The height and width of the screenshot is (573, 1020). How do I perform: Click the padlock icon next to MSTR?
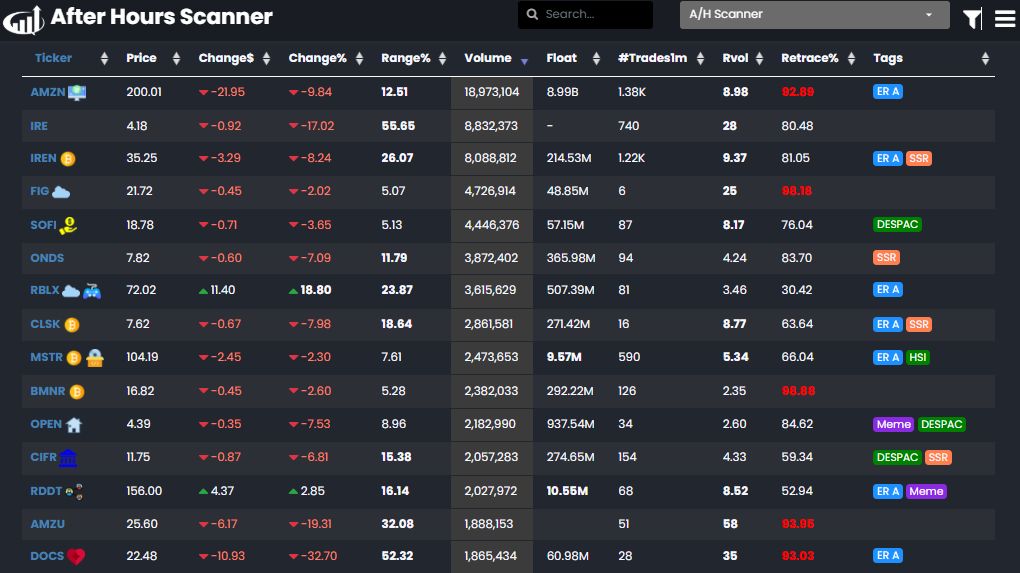click(95, 358)
